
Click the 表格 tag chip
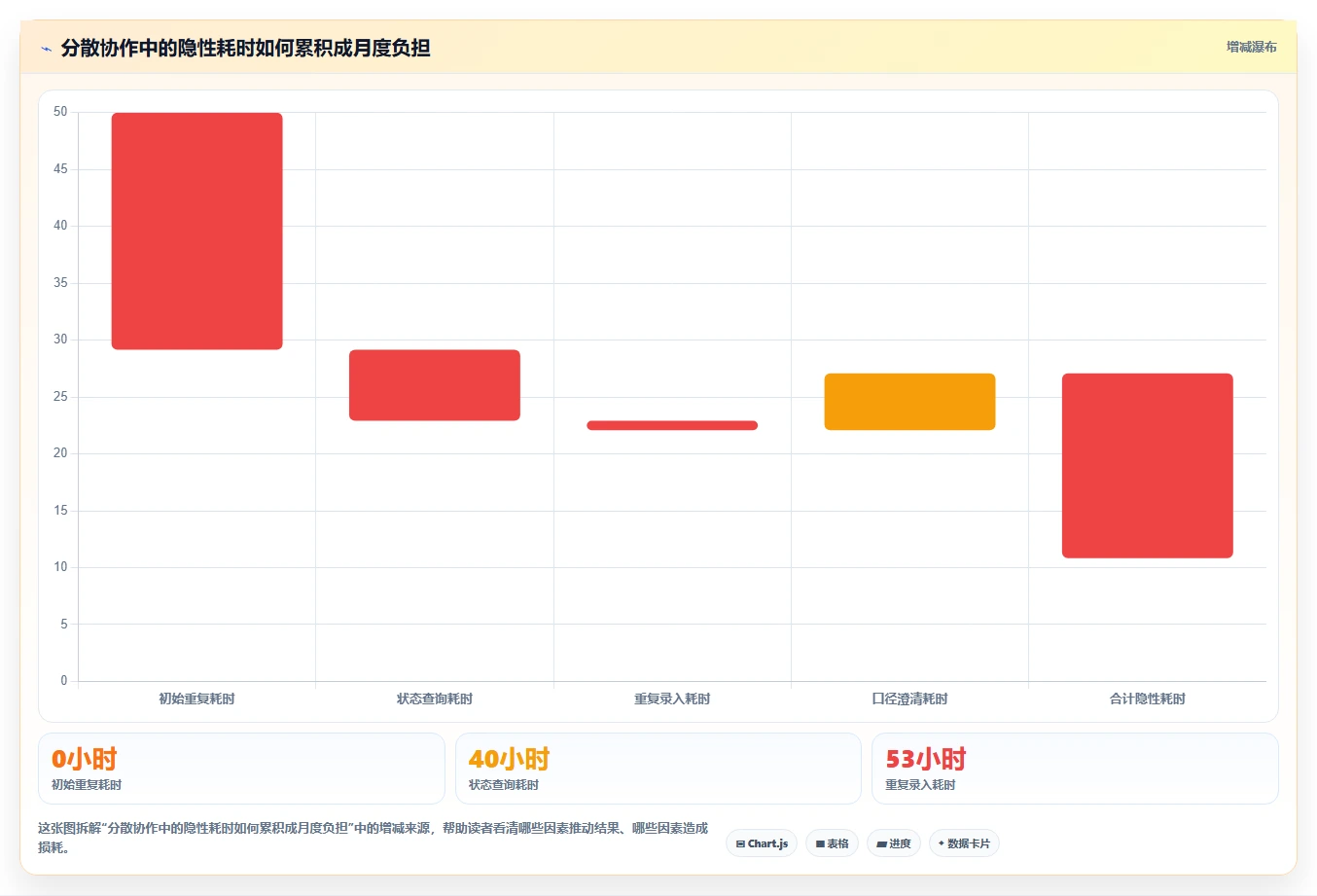832,843
